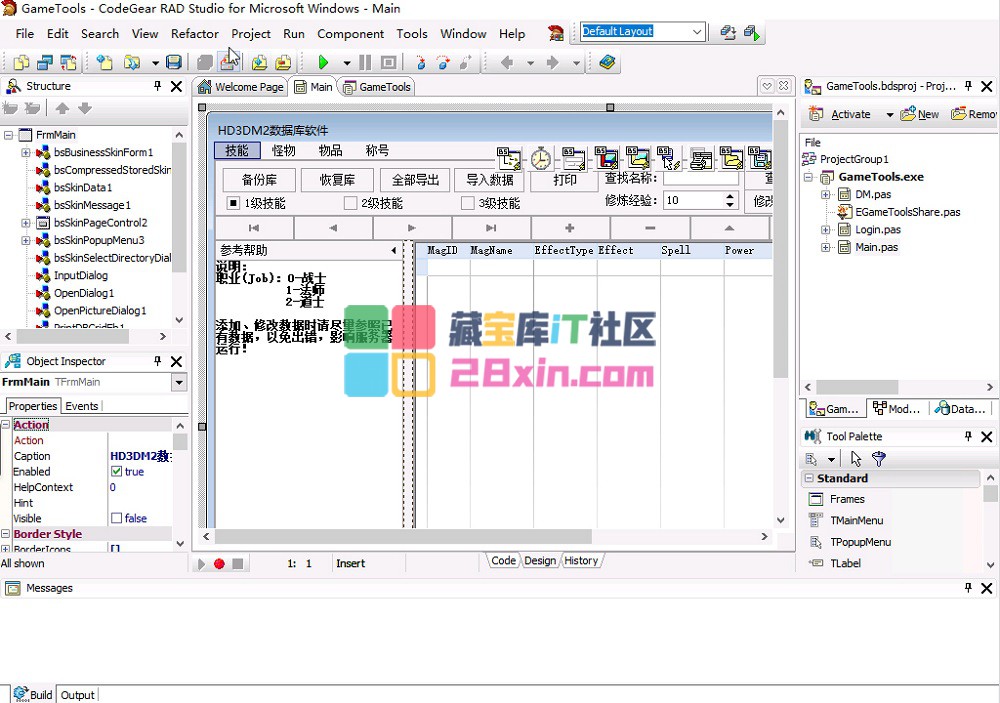Screen dimensions: 1000x703
Task: Open the Events tab in Object Inspector
Action: [x=82, y=406]
